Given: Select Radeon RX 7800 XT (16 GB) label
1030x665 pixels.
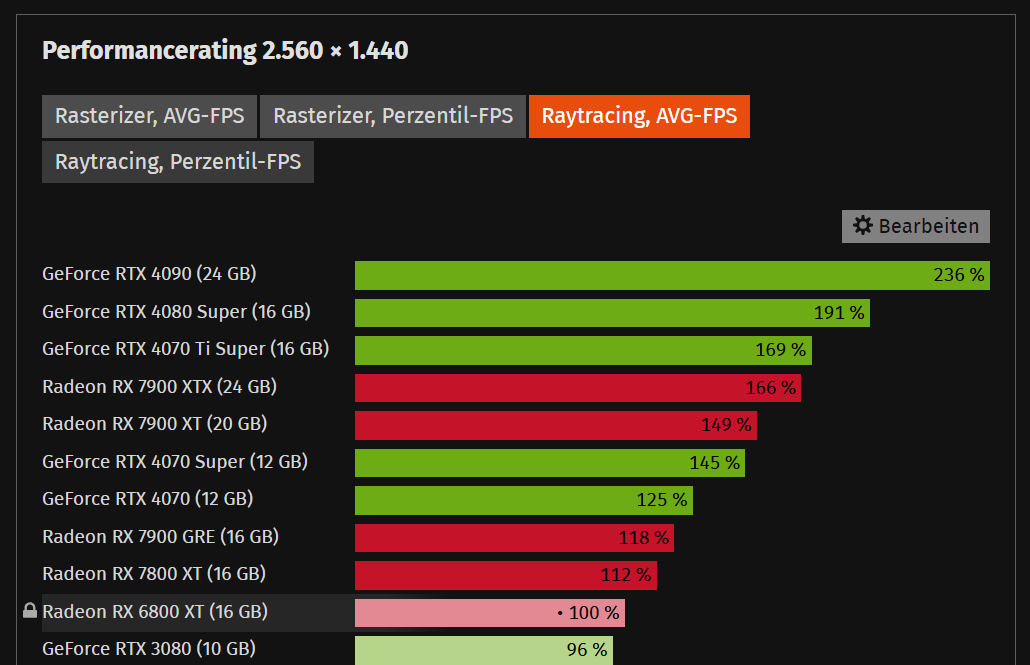Looking at the screenshot, I should coord(154,574).
